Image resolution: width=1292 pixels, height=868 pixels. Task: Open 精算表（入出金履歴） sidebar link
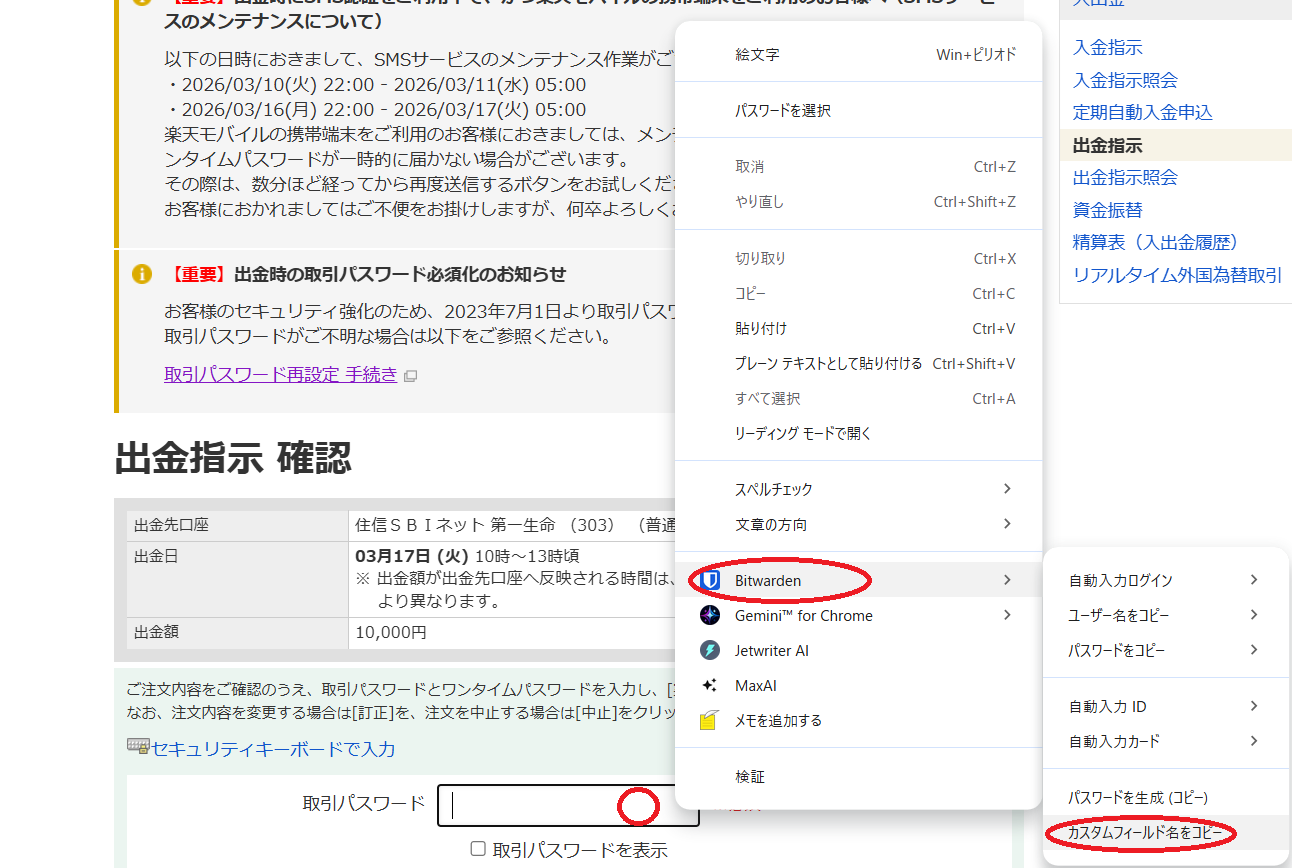click(1156, 242)
